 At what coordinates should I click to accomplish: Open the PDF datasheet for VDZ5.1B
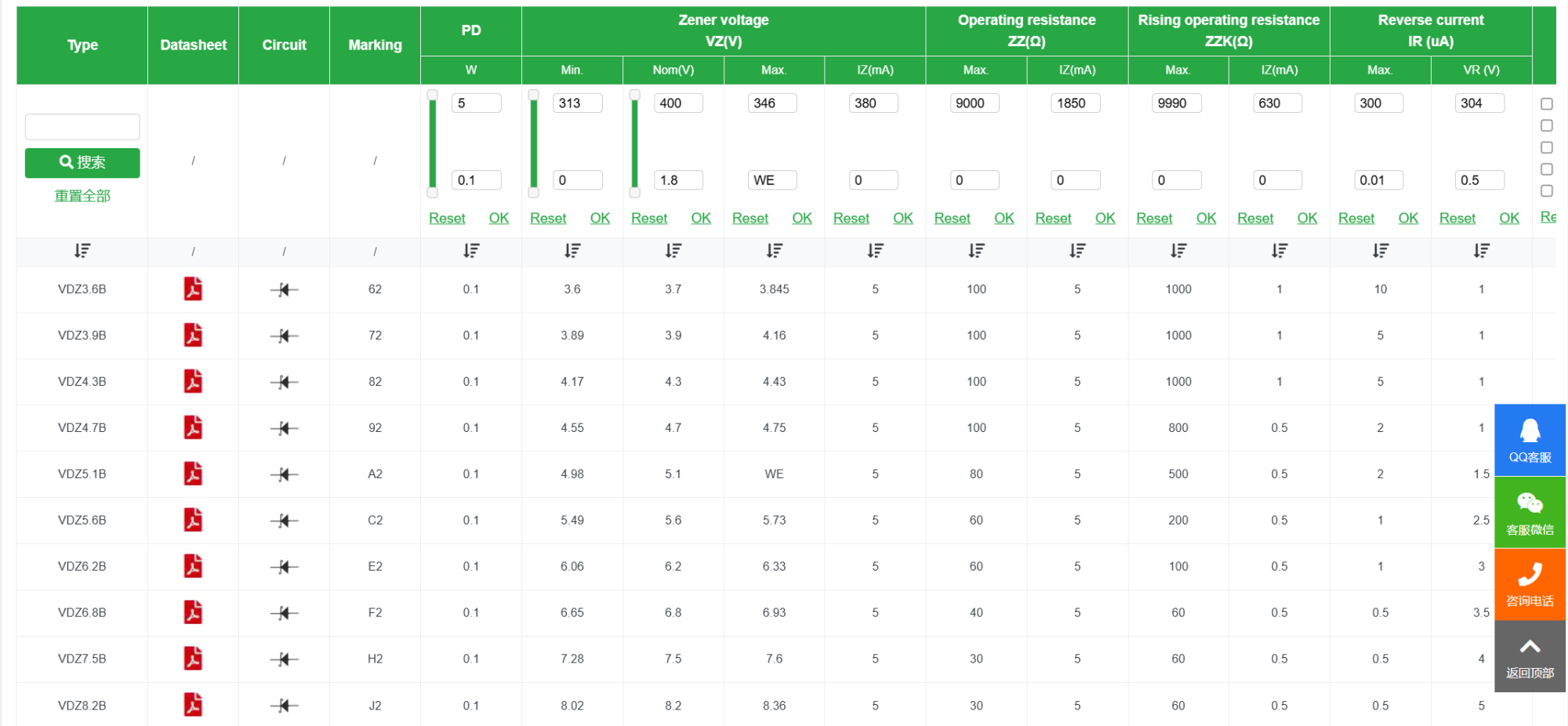193,474
